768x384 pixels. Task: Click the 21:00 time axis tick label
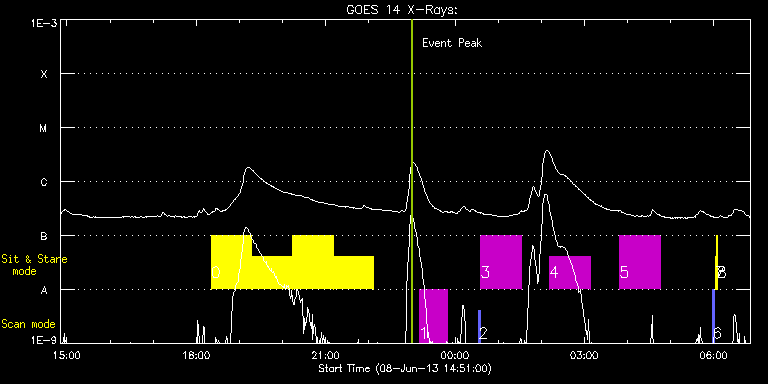pos(325,355)
